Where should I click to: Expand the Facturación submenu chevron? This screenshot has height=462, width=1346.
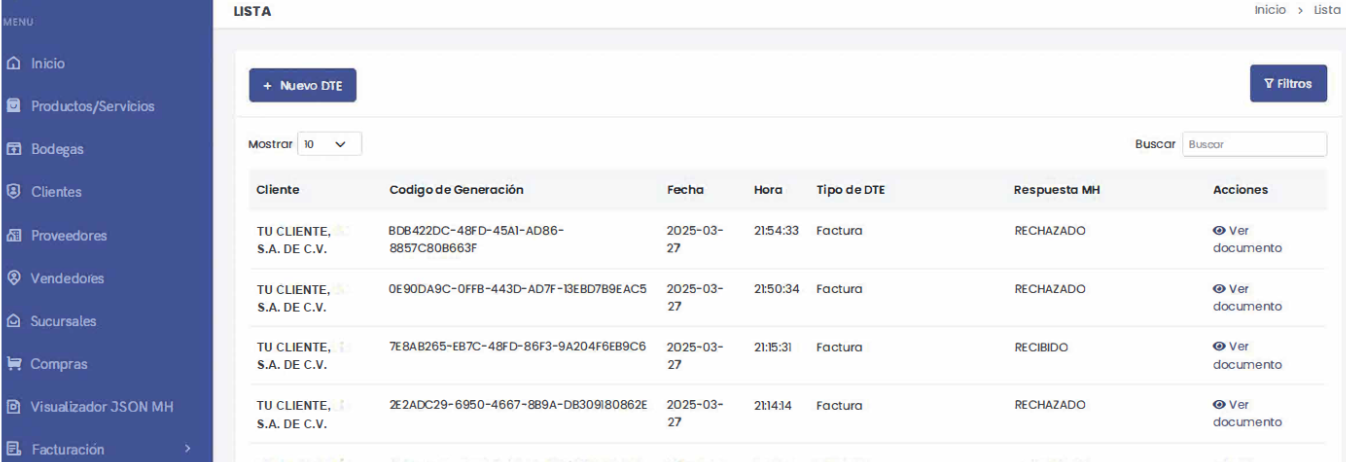pyautogui.click(x=186, y=450)
